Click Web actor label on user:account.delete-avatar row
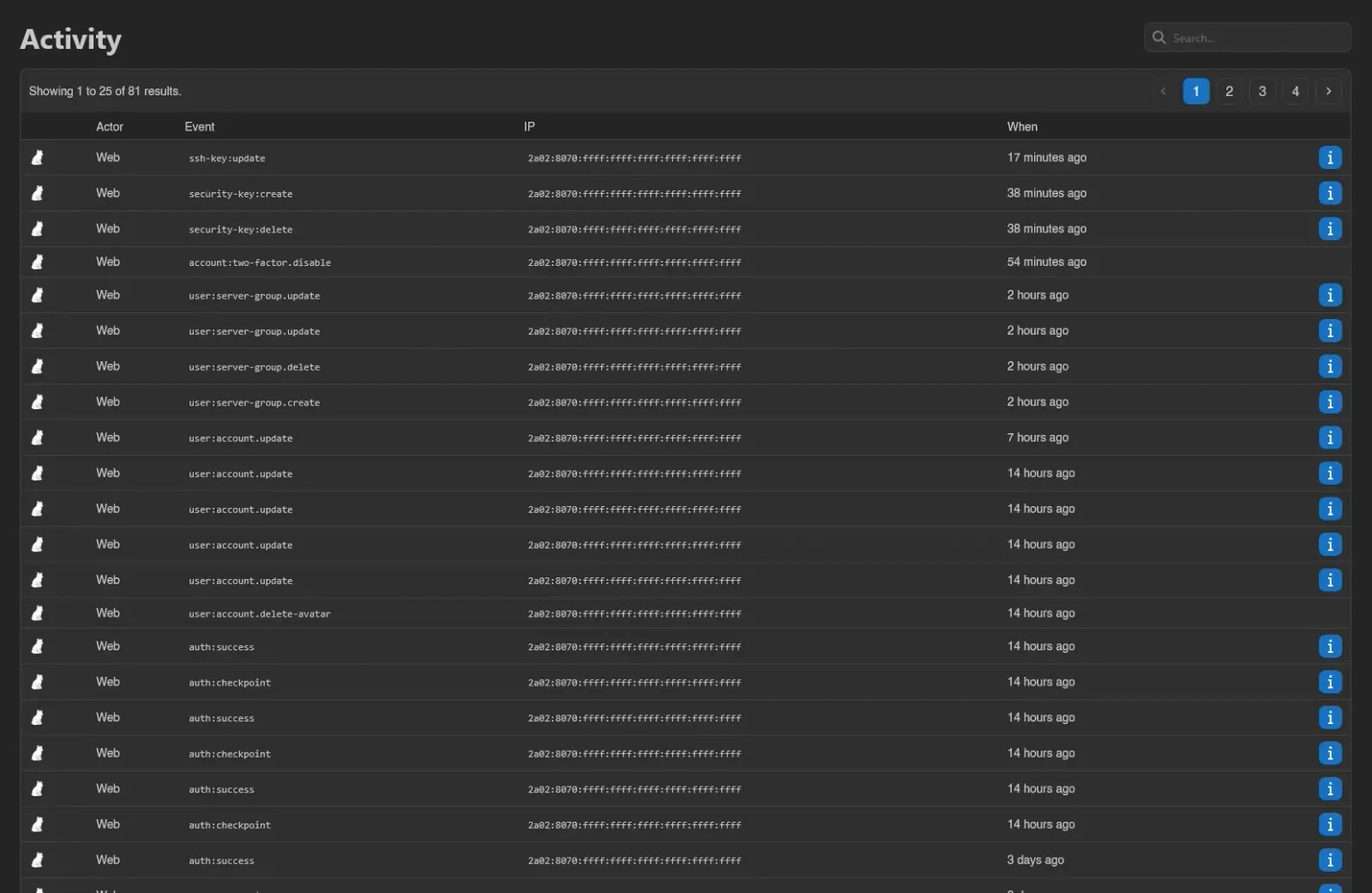 click(x=108, y=613)
